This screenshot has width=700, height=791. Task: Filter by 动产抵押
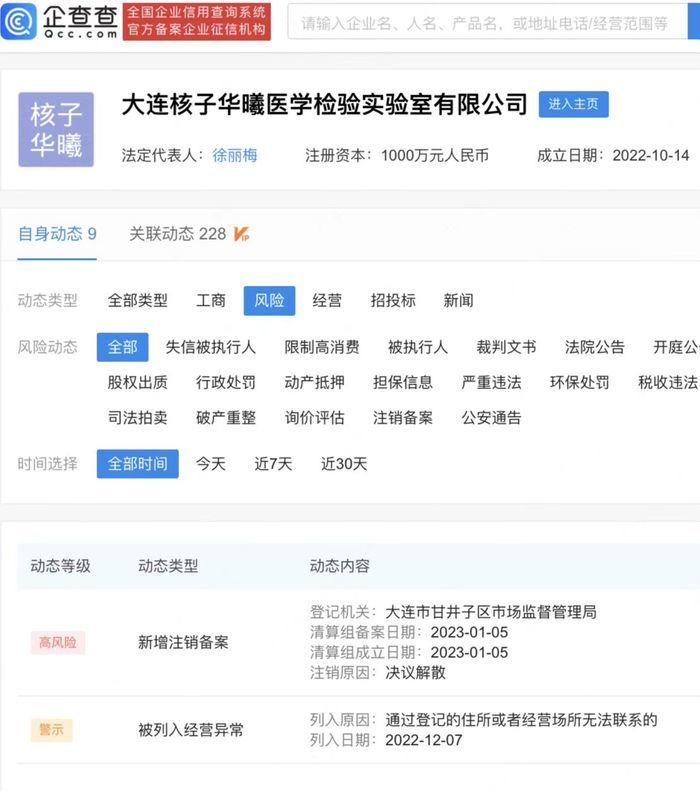click(x=314, y=382)
